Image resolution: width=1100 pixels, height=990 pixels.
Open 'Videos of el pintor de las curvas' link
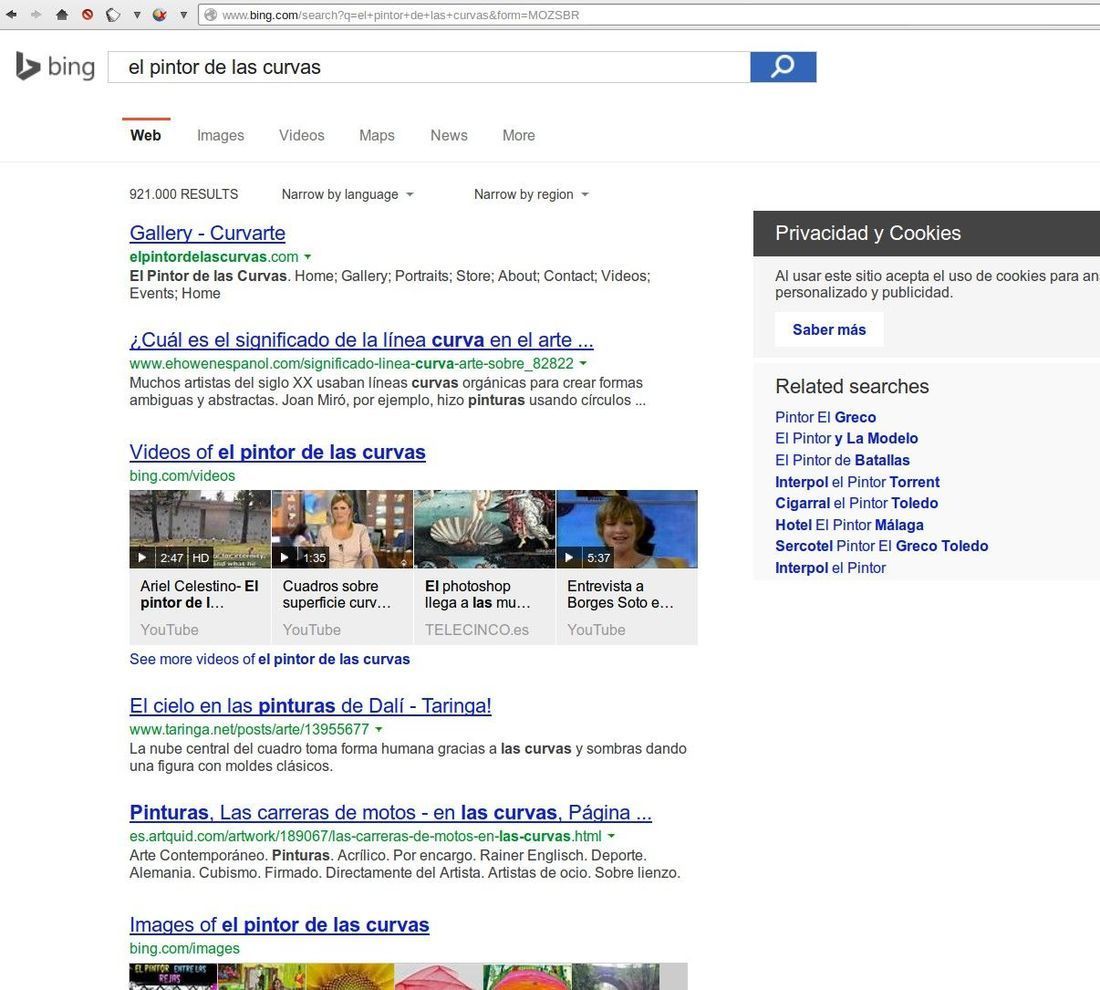coord(277,453)
